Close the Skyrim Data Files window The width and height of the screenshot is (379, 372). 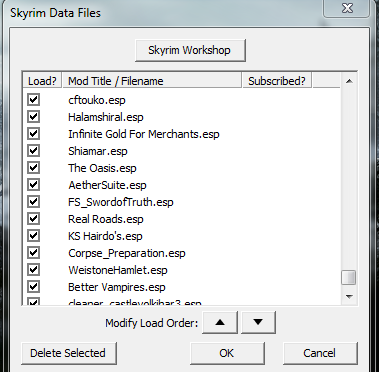(x=347, y=8)
